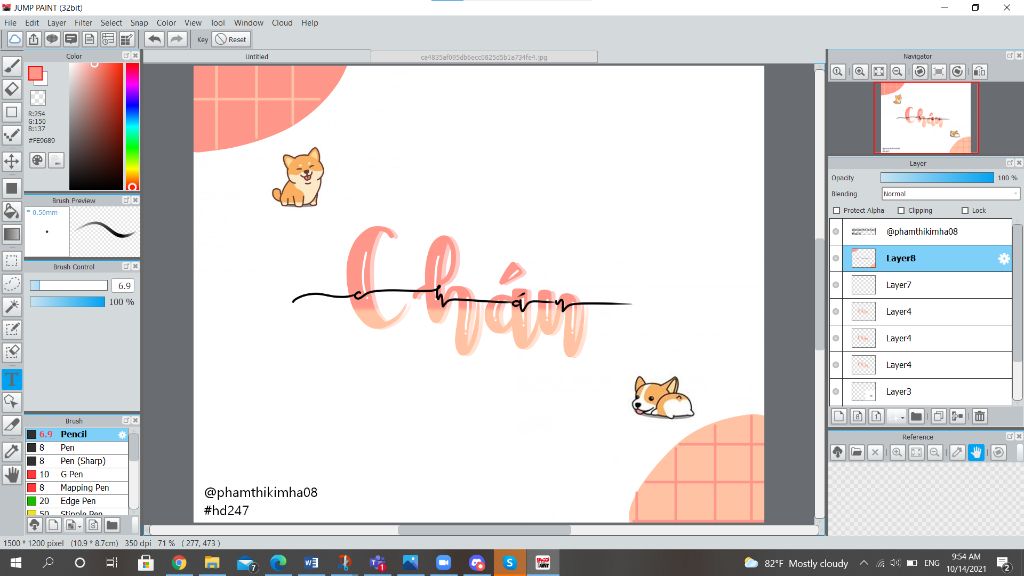
Task: Zoom out using the Navigator minus magnifier
Action: (x=897, y=72)
